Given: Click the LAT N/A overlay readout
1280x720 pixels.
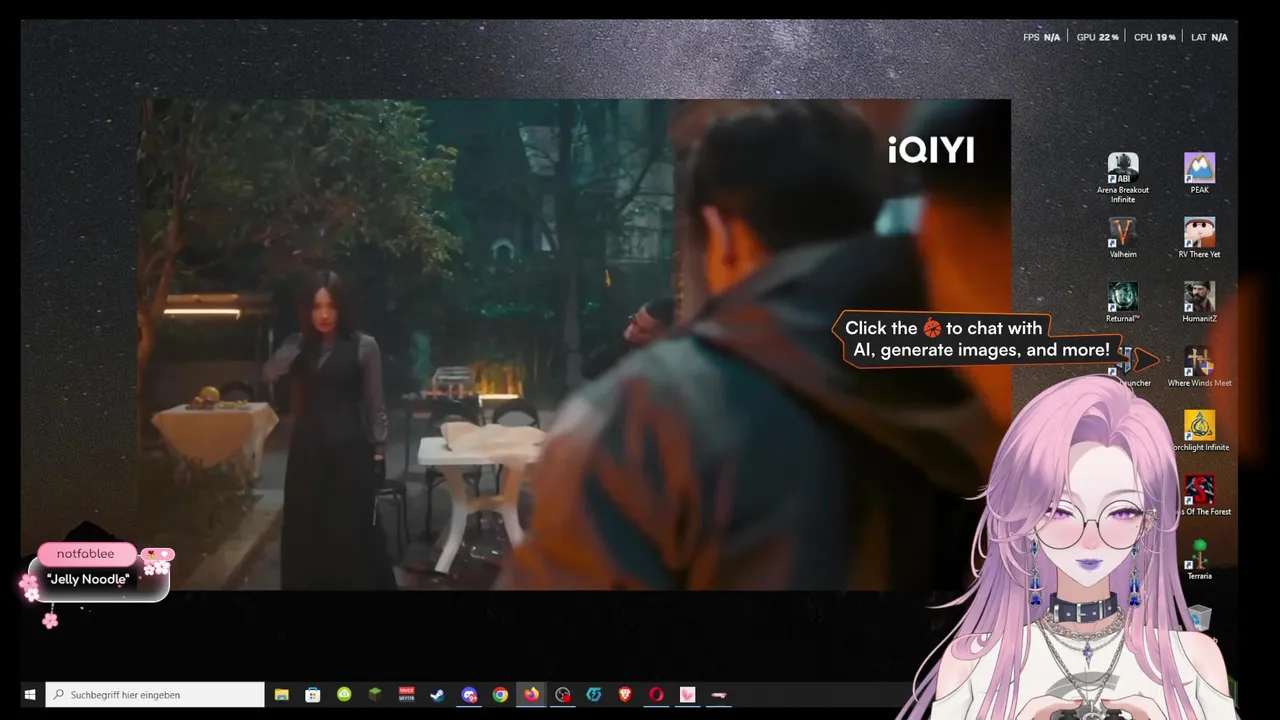Looking at the screenshot, I should 1209,37.
